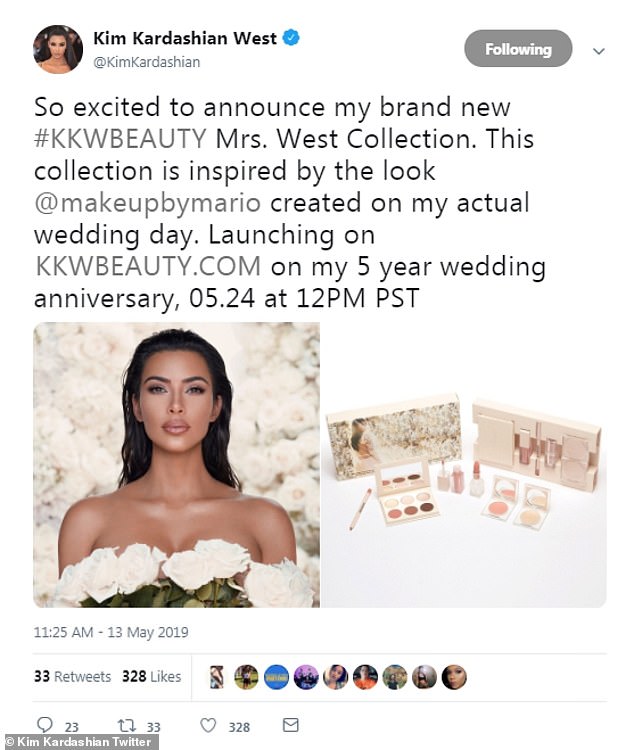This screenshot has width=634, height=750.
Task: Click the reply speech bubble icon
Action: pos(44,725)
